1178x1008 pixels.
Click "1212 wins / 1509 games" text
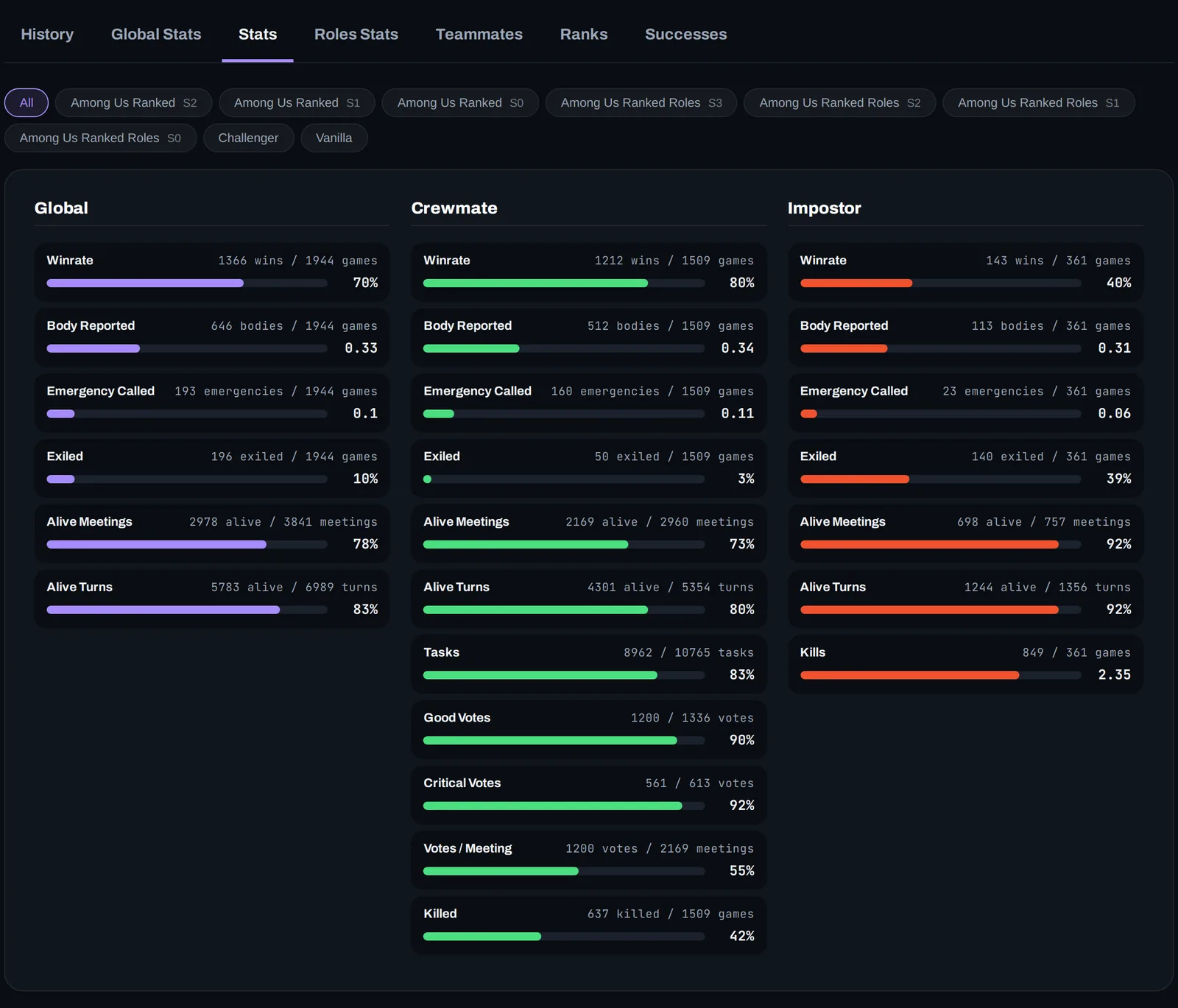tap(674, 261)
